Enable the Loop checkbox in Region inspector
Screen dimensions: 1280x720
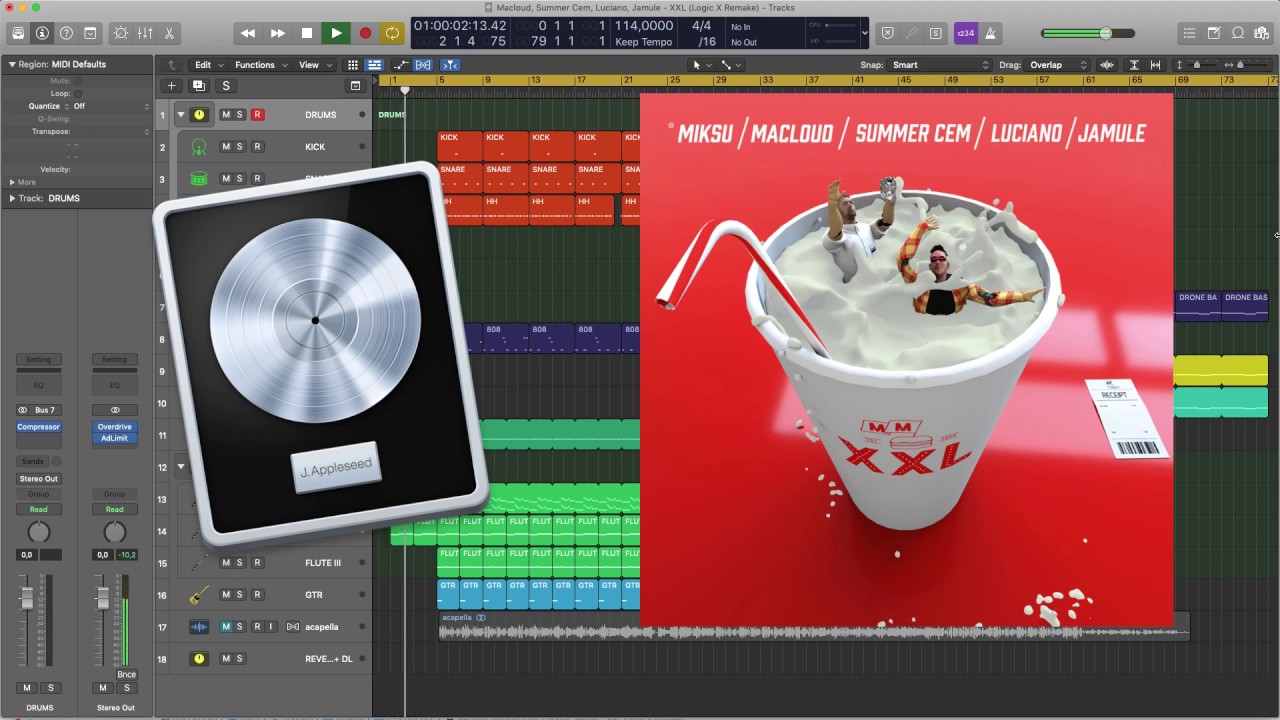click(78, 93)
